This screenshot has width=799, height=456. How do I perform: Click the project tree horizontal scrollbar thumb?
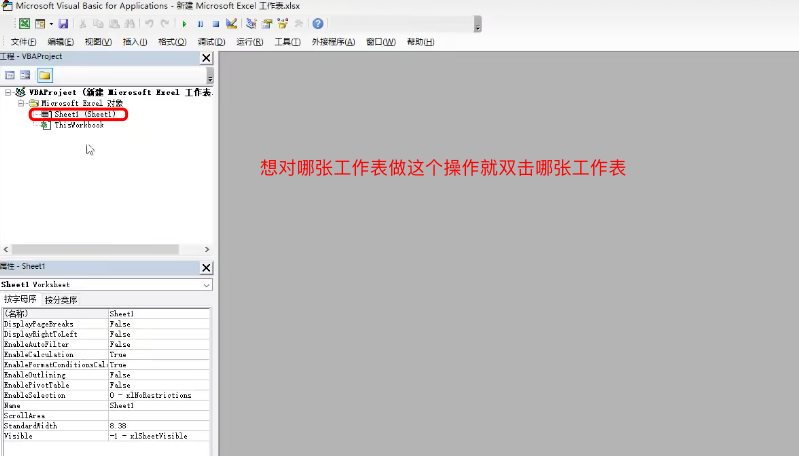pos(95,249)
